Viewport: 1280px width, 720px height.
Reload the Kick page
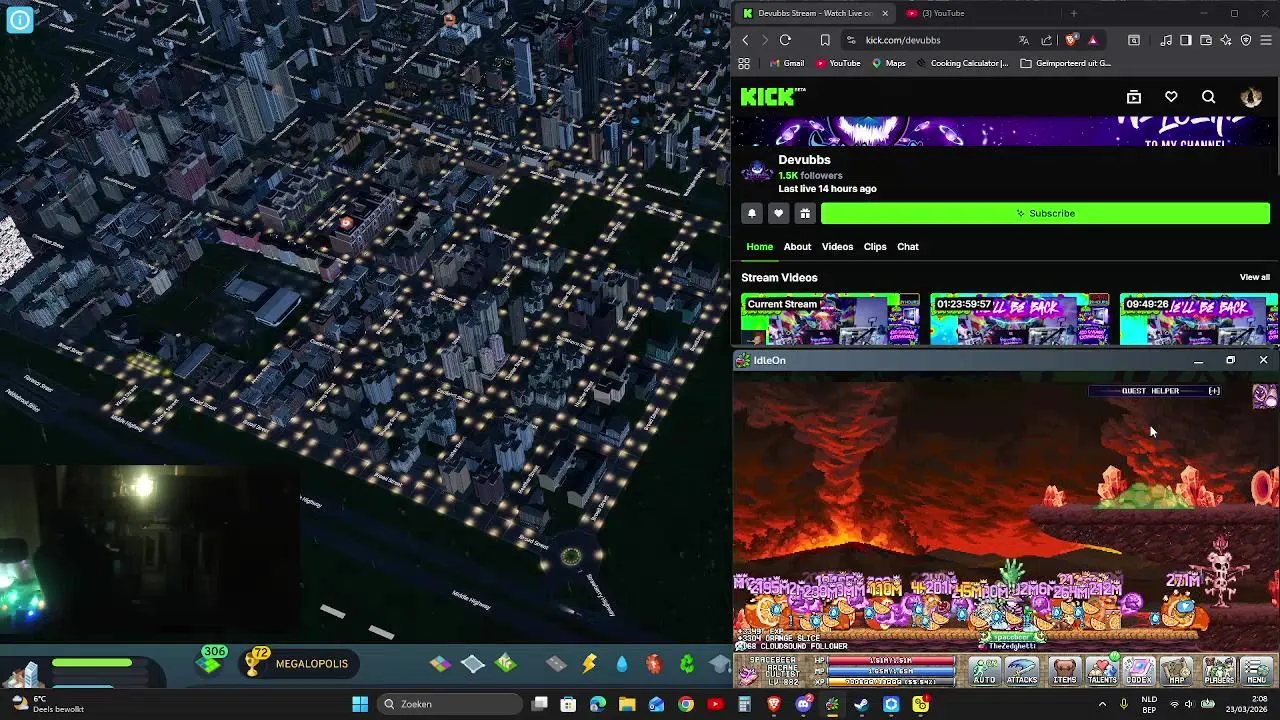point(785,40)
